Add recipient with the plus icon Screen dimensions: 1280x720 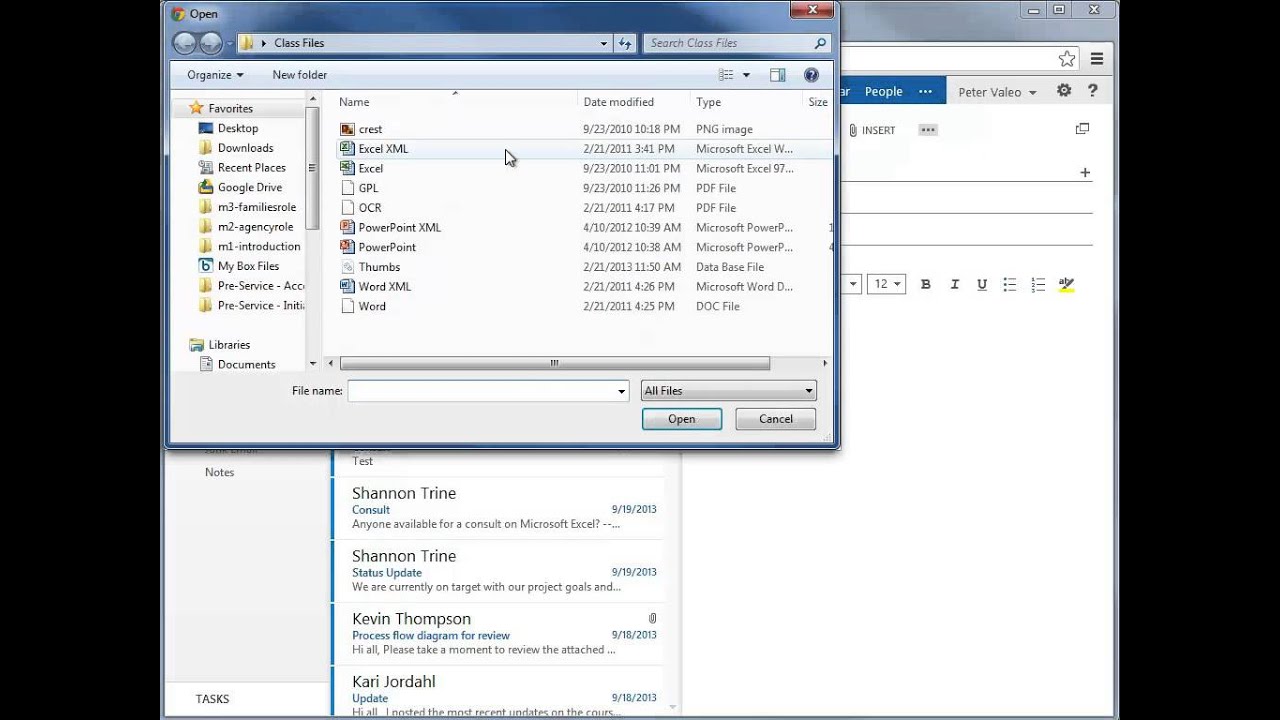pos(1085,173)
